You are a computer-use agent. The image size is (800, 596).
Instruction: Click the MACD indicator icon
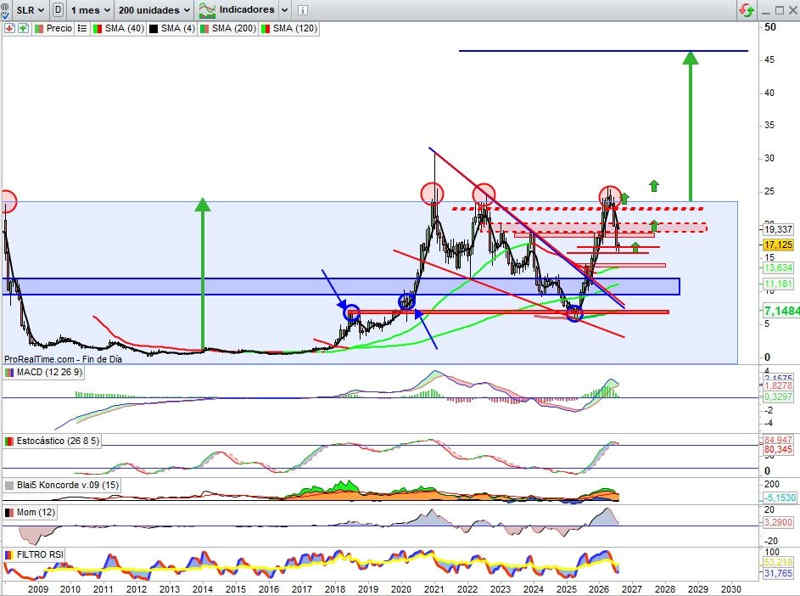coord(9,372)
